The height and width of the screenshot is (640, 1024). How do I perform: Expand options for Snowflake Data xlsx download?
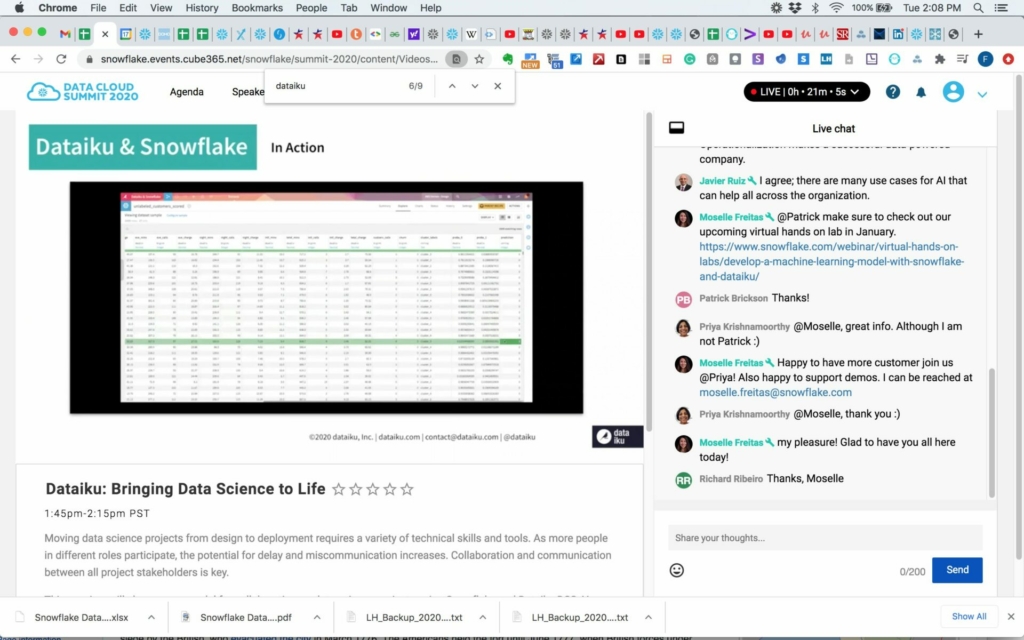pyautogui.click(x=151, y=617)
